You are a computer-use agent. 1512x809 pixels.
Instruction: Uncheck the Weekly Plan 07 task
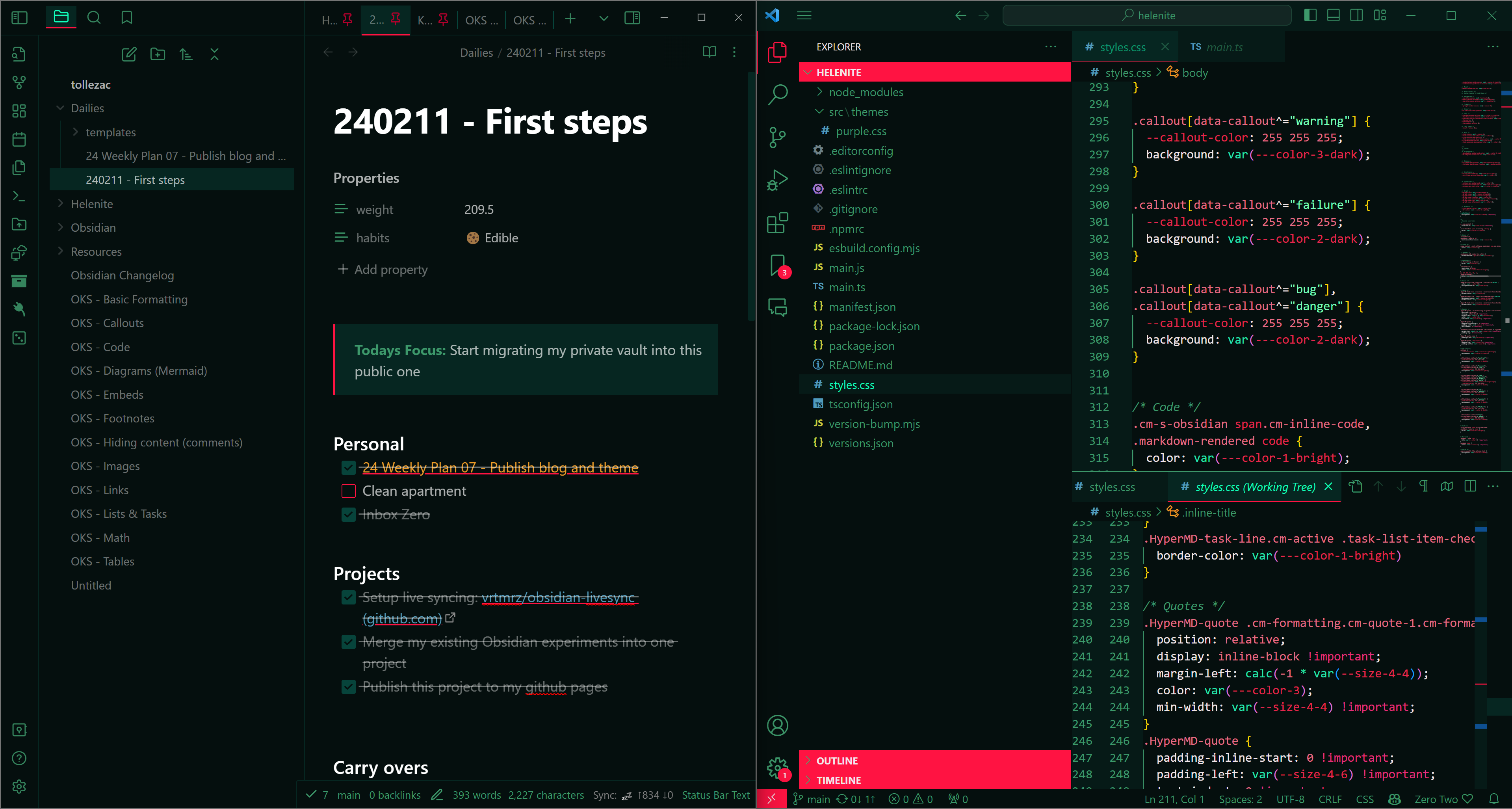coord(349,467)
